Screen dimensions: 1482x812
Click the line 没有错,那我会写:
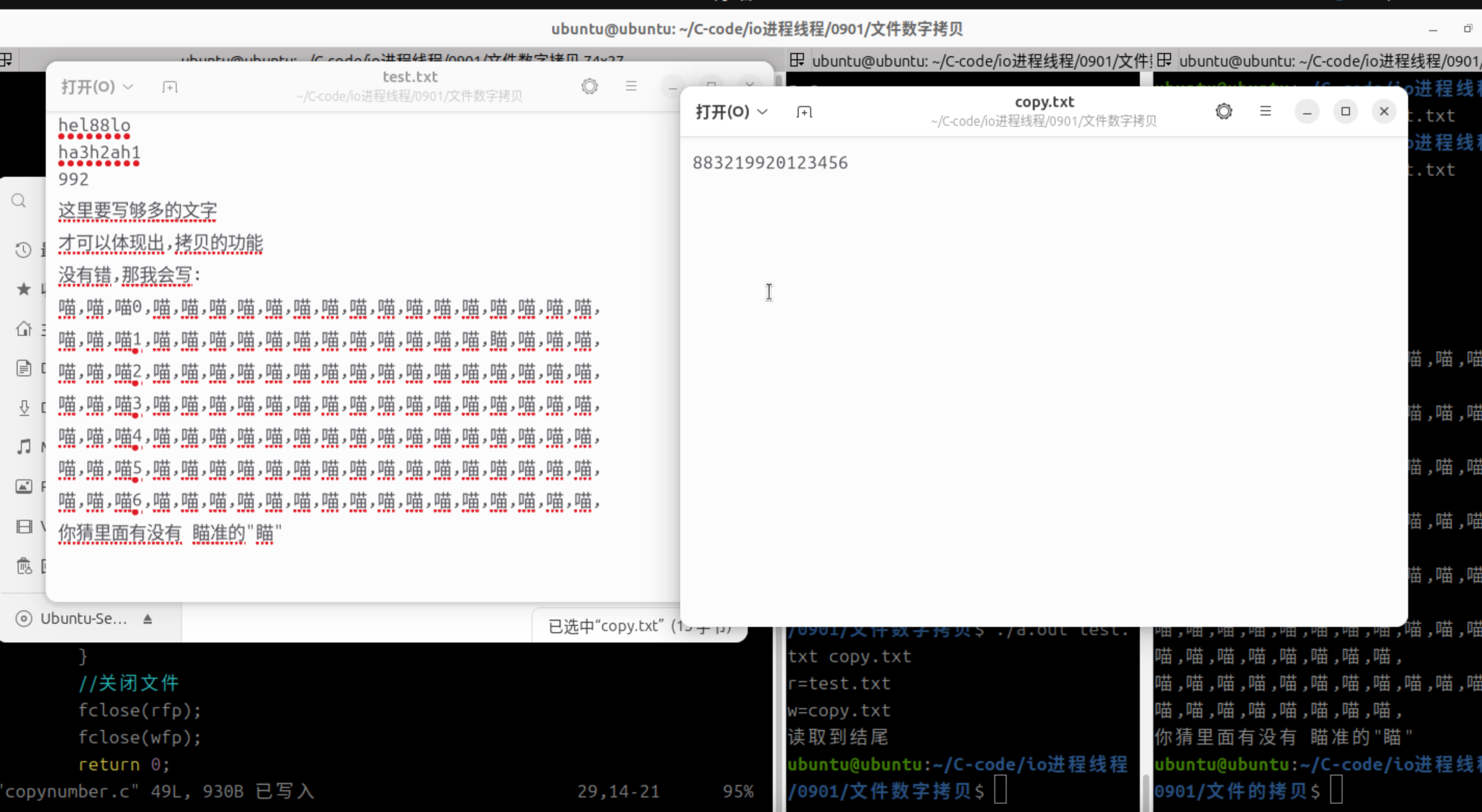click(x=129, y=276)
